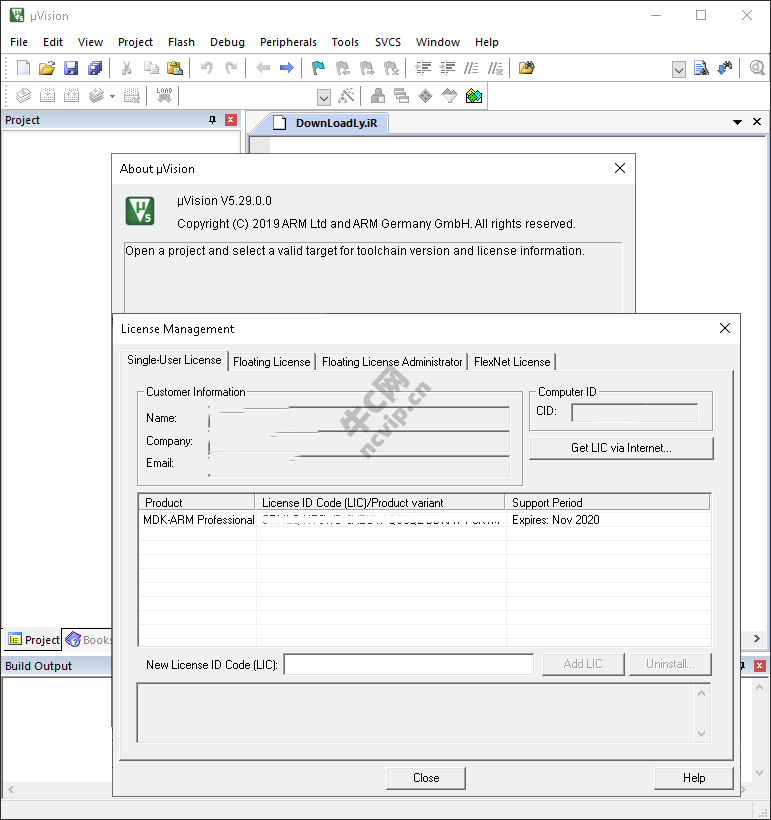Click the Unindent selection icon
This screenshot has width=771, height=820.
[x=447, y=68]
